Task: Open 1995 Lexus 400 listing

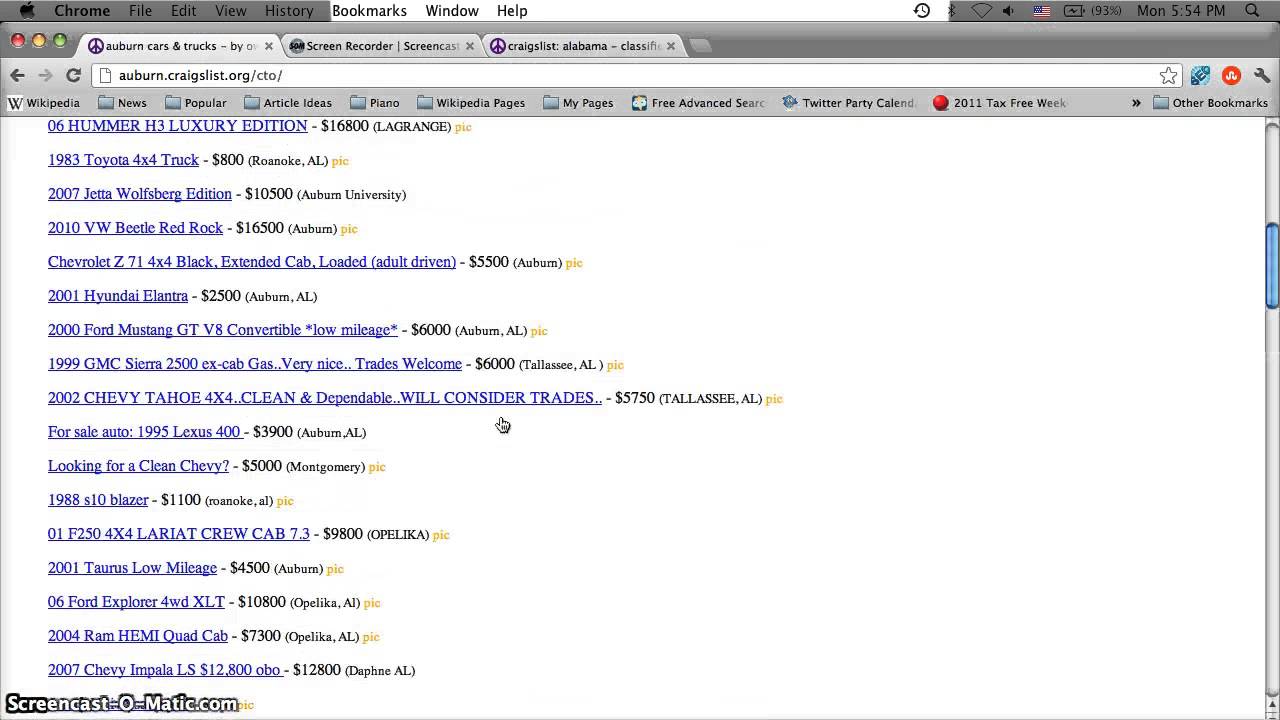Action: [145, 432]
